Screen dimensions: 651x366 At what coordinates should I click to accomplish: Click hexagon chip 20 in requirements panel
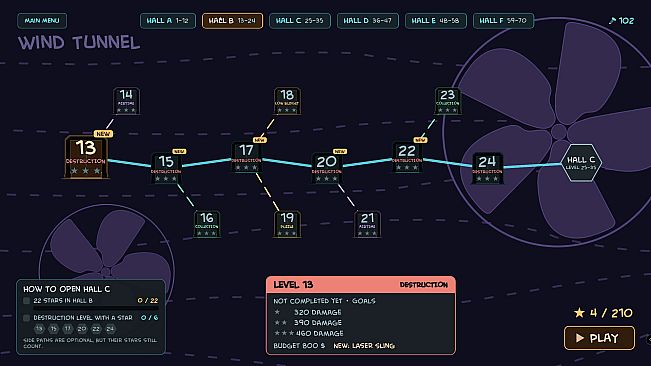82,329
